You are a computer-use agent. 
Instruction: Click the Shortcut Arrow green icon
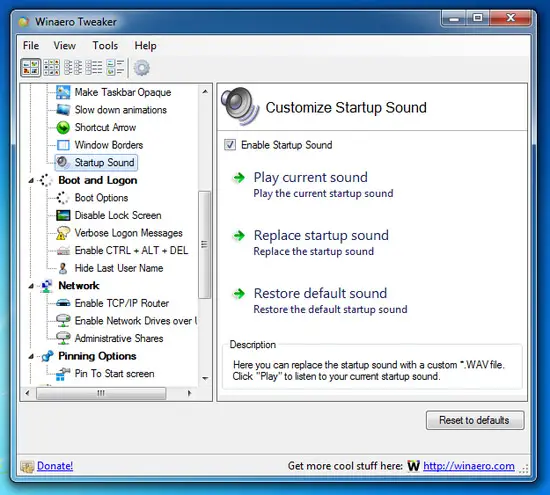click(63, 127)
